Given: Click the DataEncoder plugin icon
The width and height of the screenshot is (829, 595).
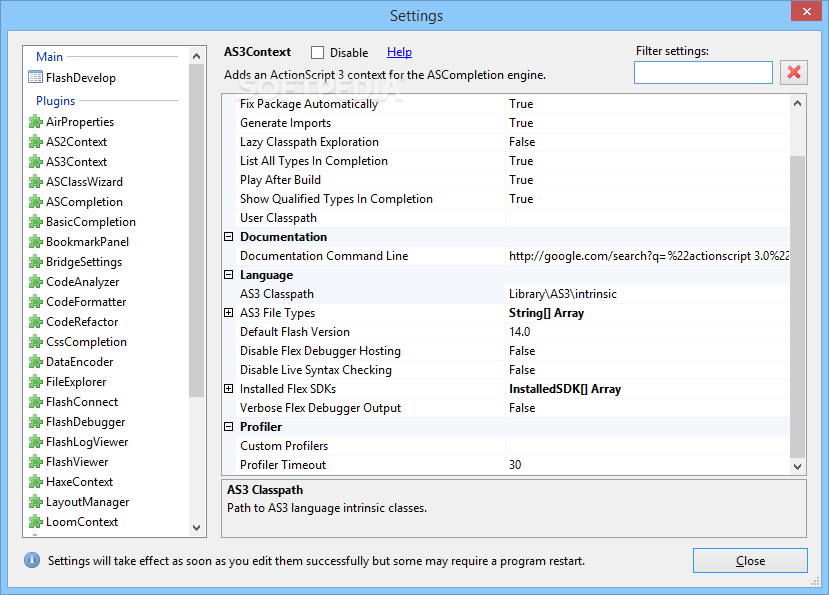Looking at the screenshot, I should click(35, 362).
